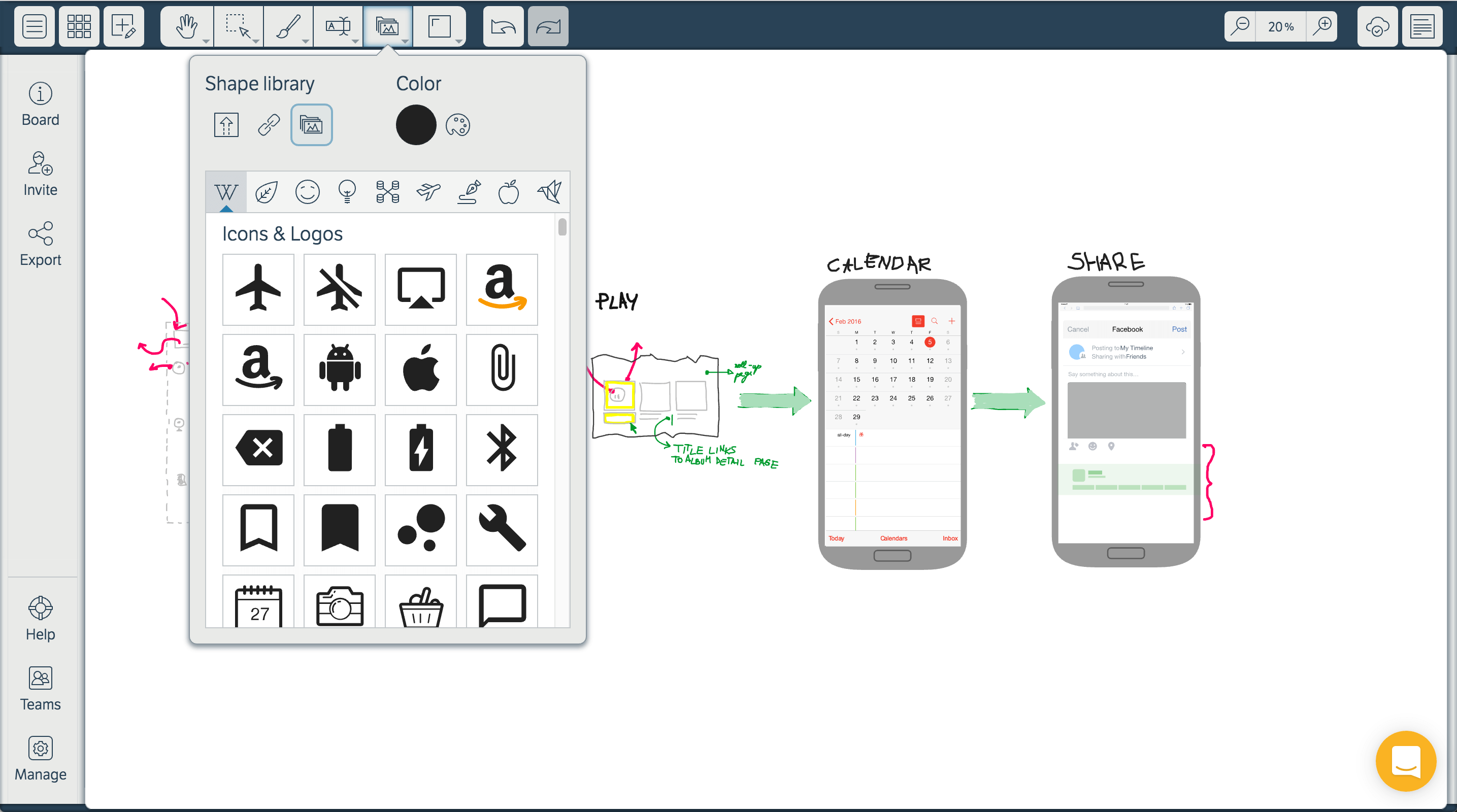Screen dimensions: 1457x812
Task: Toggle the shape library source button
Action: (x=311, y=125)
